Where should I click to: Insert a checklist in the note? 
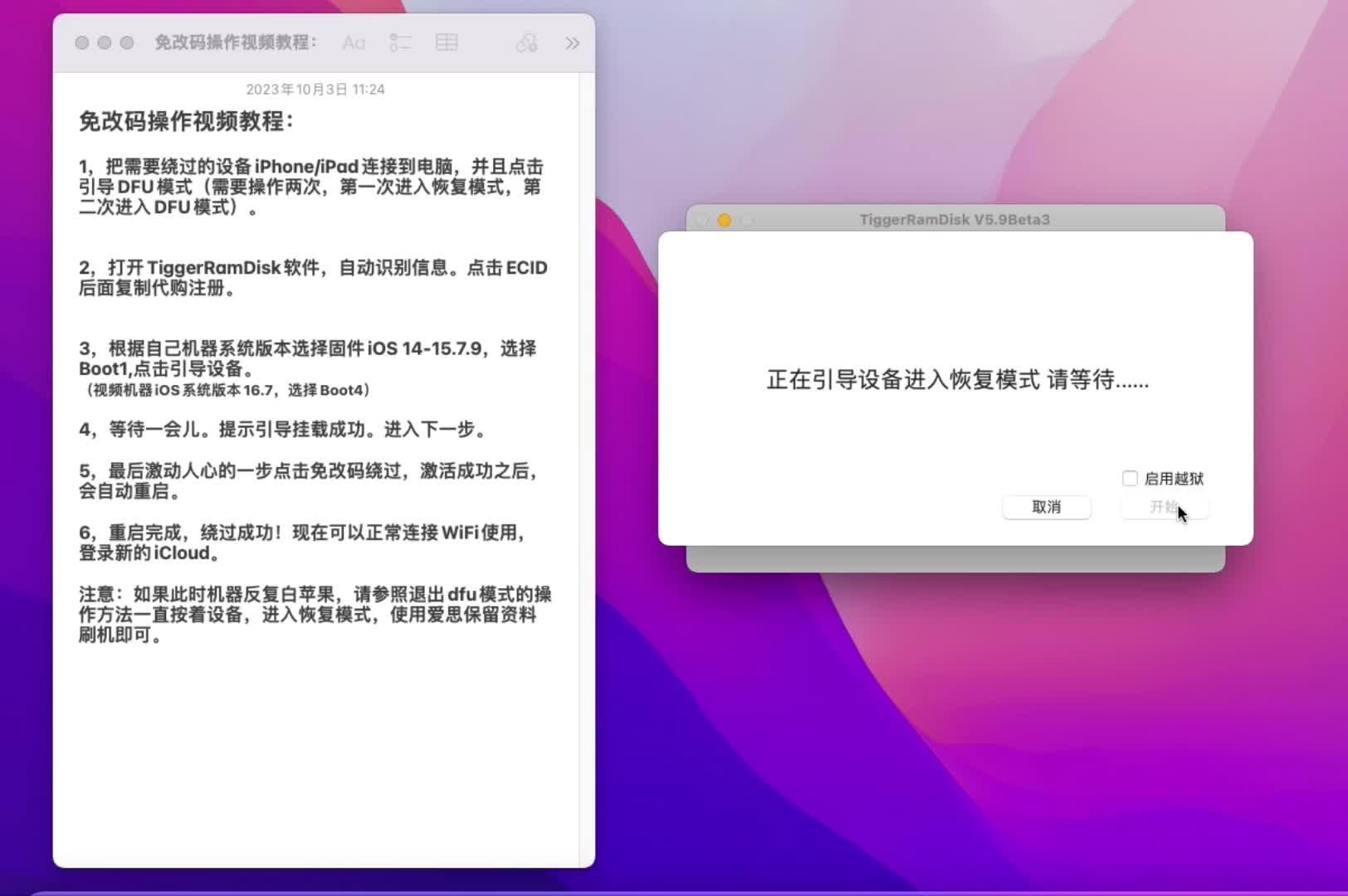click(400, 42)
